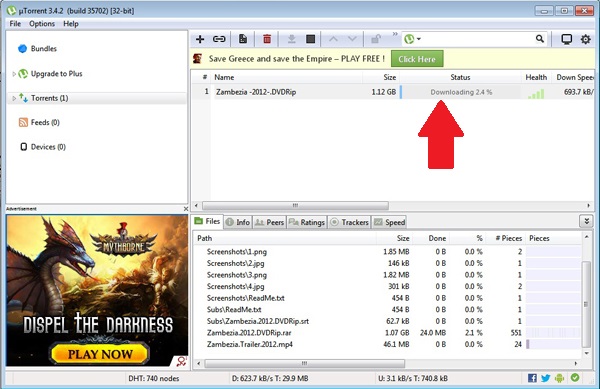Click Move Down Queue arrow icon
This screenshot has height=389, width=600.
point(352,39)
